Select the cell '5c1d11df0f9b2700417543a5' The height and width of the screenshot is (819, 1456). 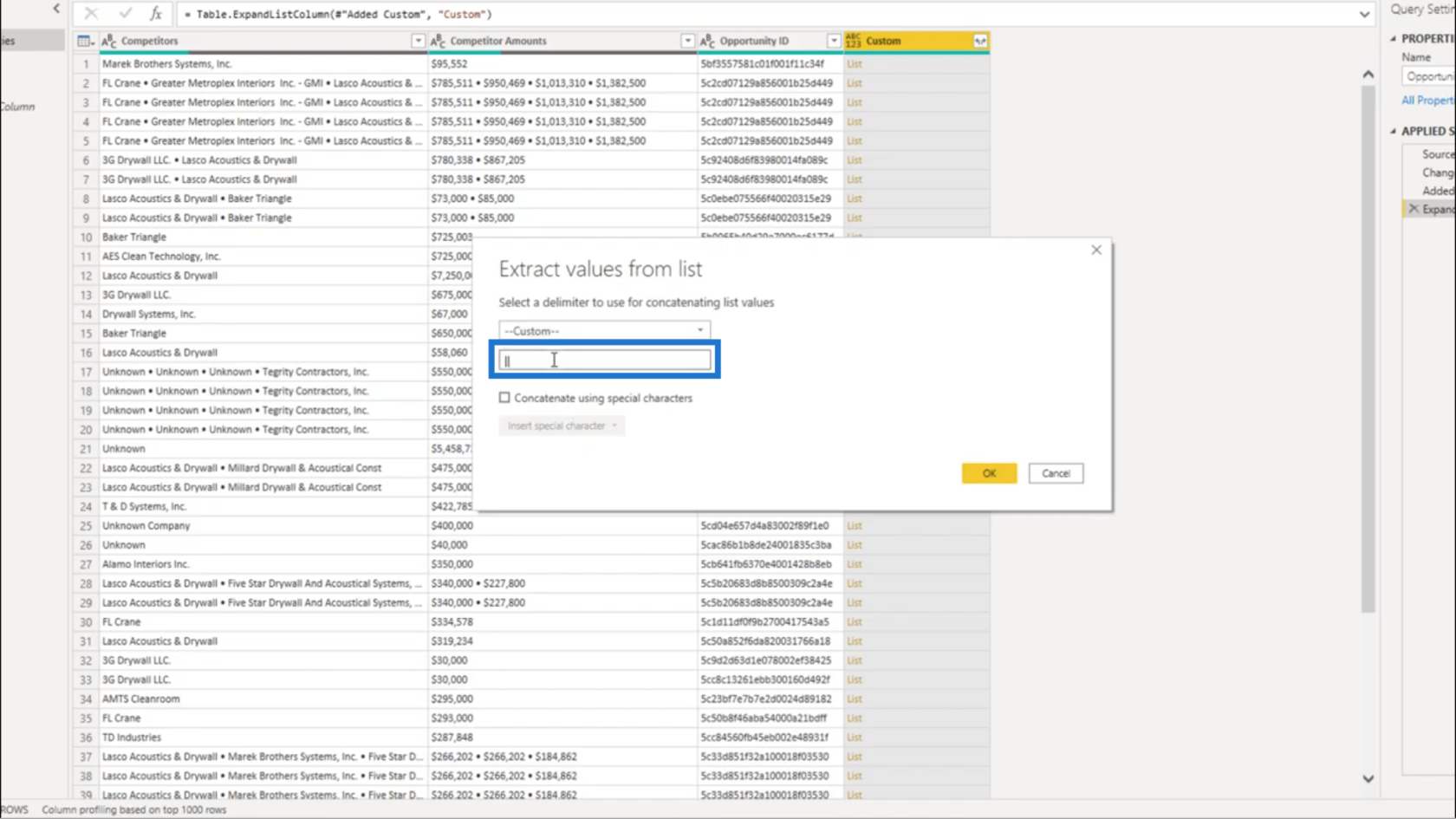(770, 622)
